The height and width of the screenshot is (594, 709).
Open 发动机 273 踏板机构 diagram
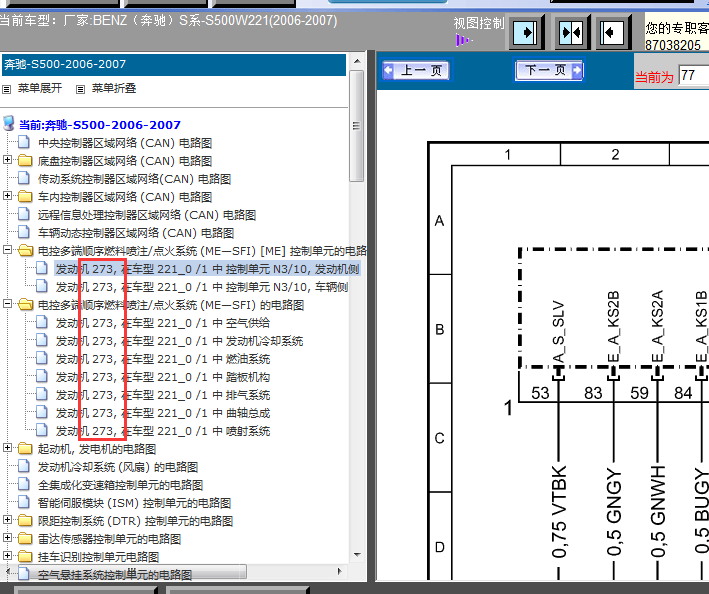(163, 377)
